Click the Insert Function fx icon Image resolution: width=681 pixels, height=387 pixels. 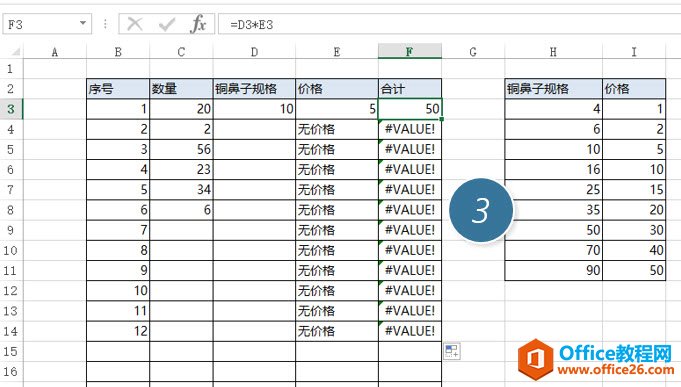[198, 24]
